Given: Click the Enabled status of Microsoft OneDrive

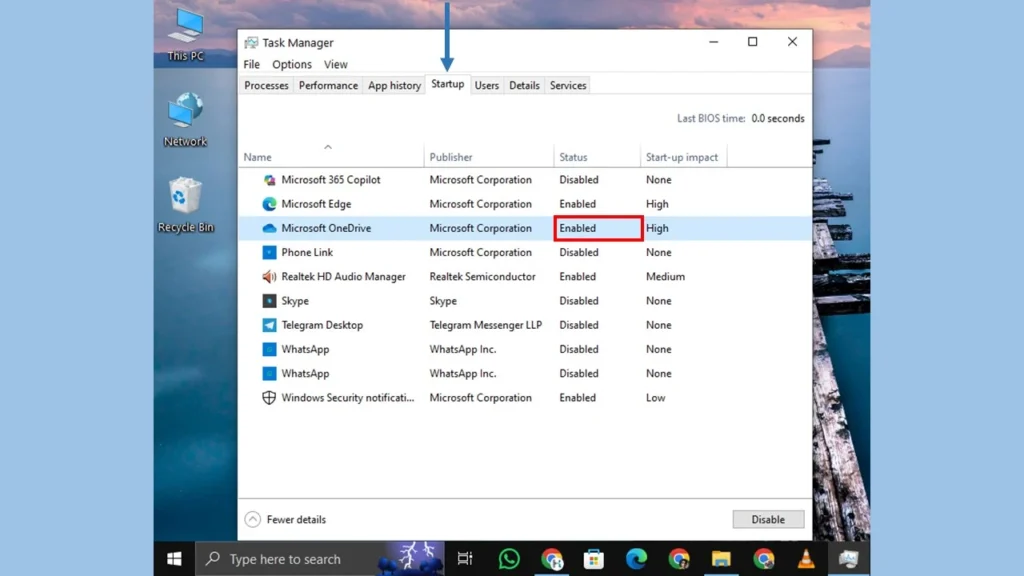Looking at the screenshot, I should pyautogui.click(x=577, y=228).
